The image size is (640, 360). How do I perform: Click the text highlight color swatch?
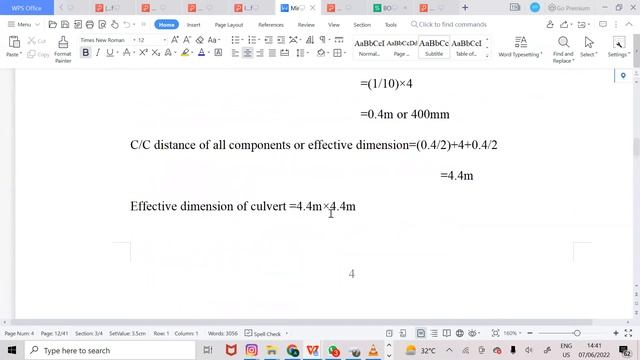[x=185, y=53]
